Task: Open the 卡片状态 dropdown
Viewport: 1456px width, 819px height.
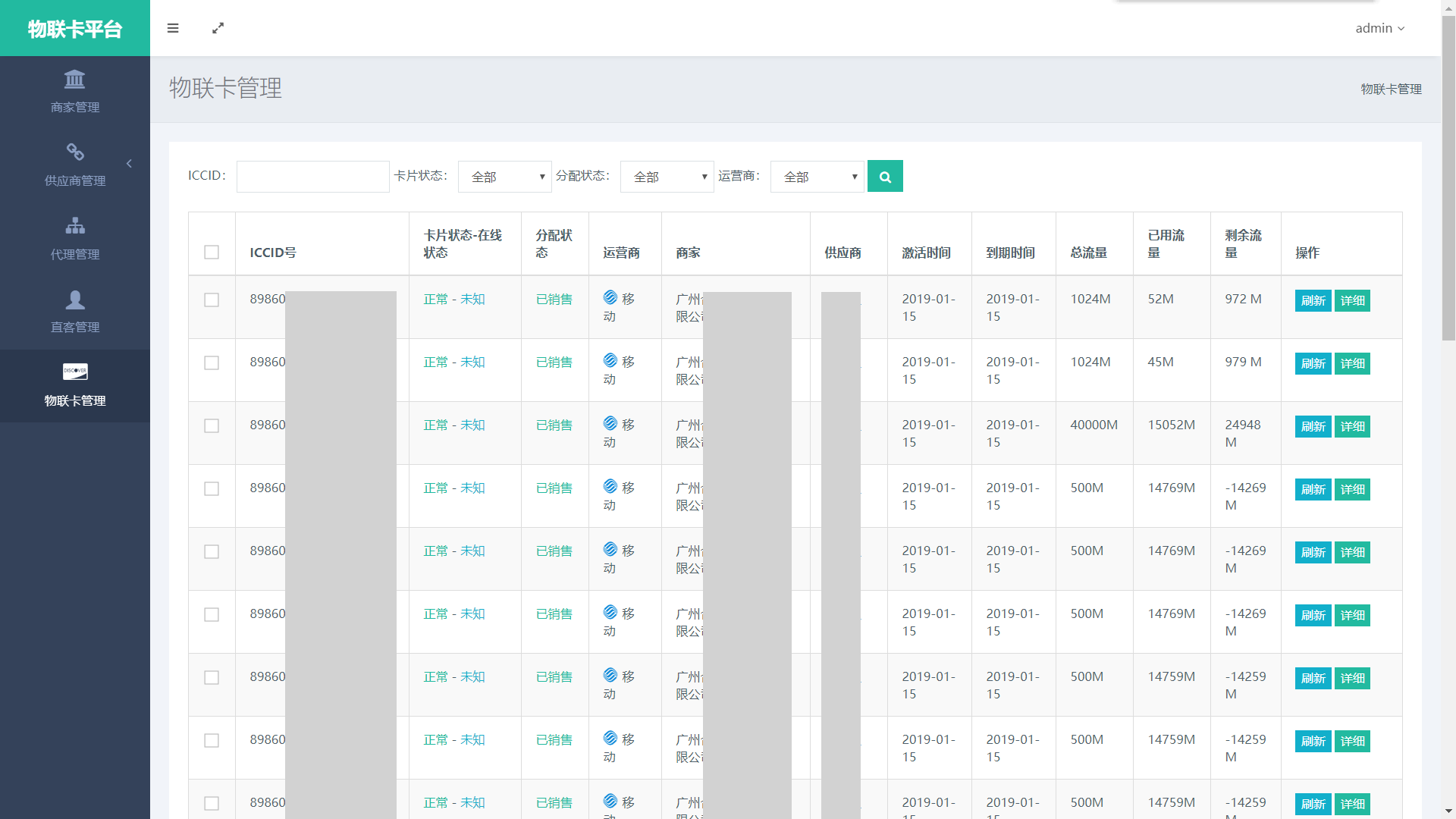Action: pos(504,177)
